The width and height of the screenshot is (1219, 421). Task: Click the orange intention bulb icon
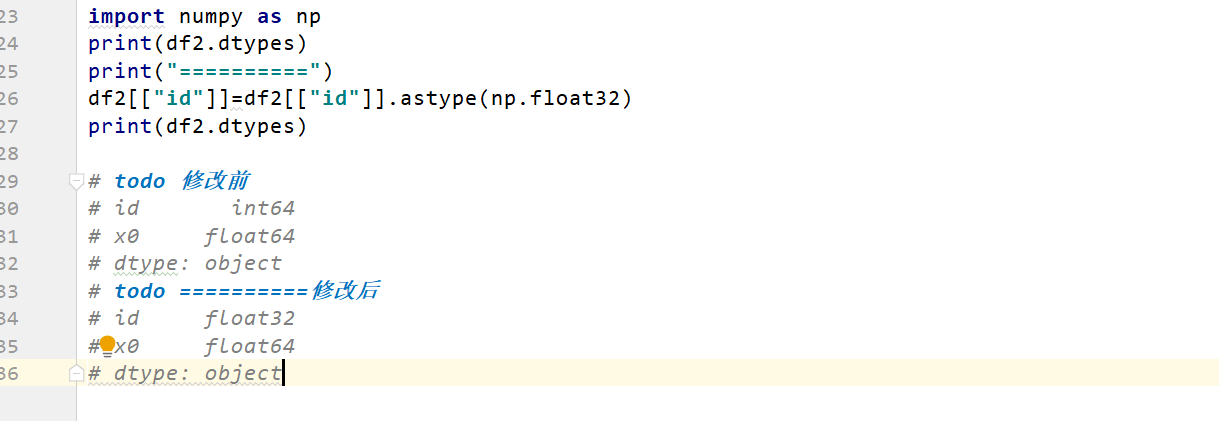pos(108,346)
